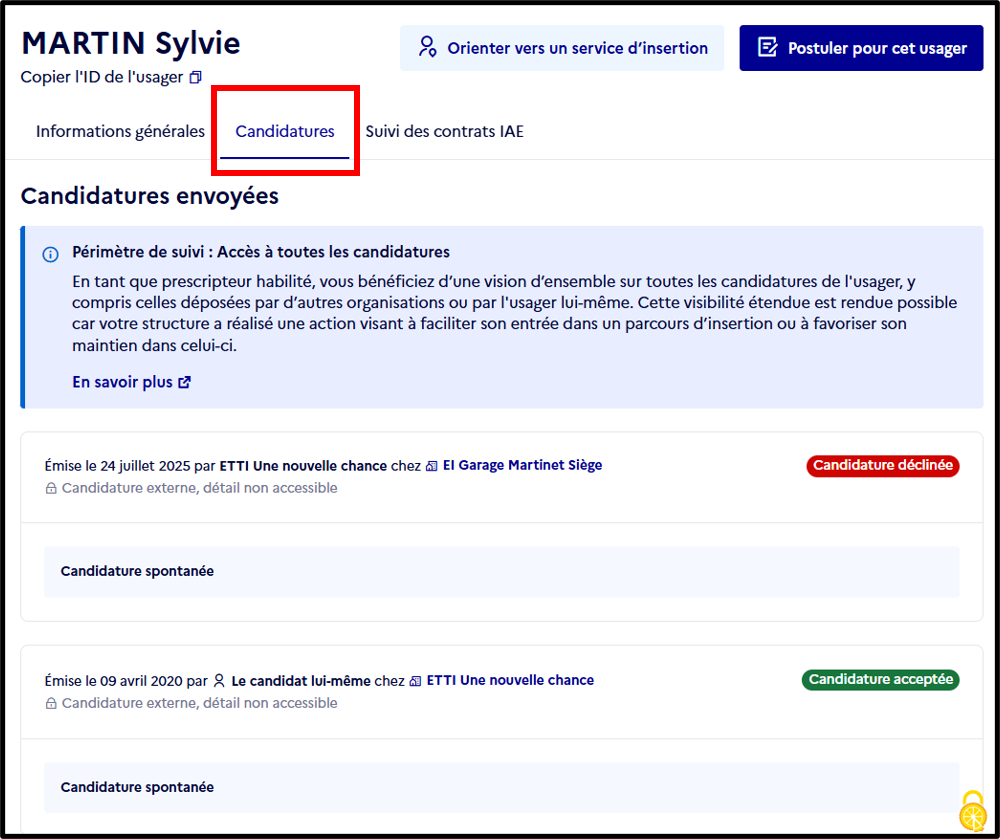The height and width of the screenshot is (839, 1000).
Task: Click external link icon beside En savoir plus
Action: tap(184, 383)
